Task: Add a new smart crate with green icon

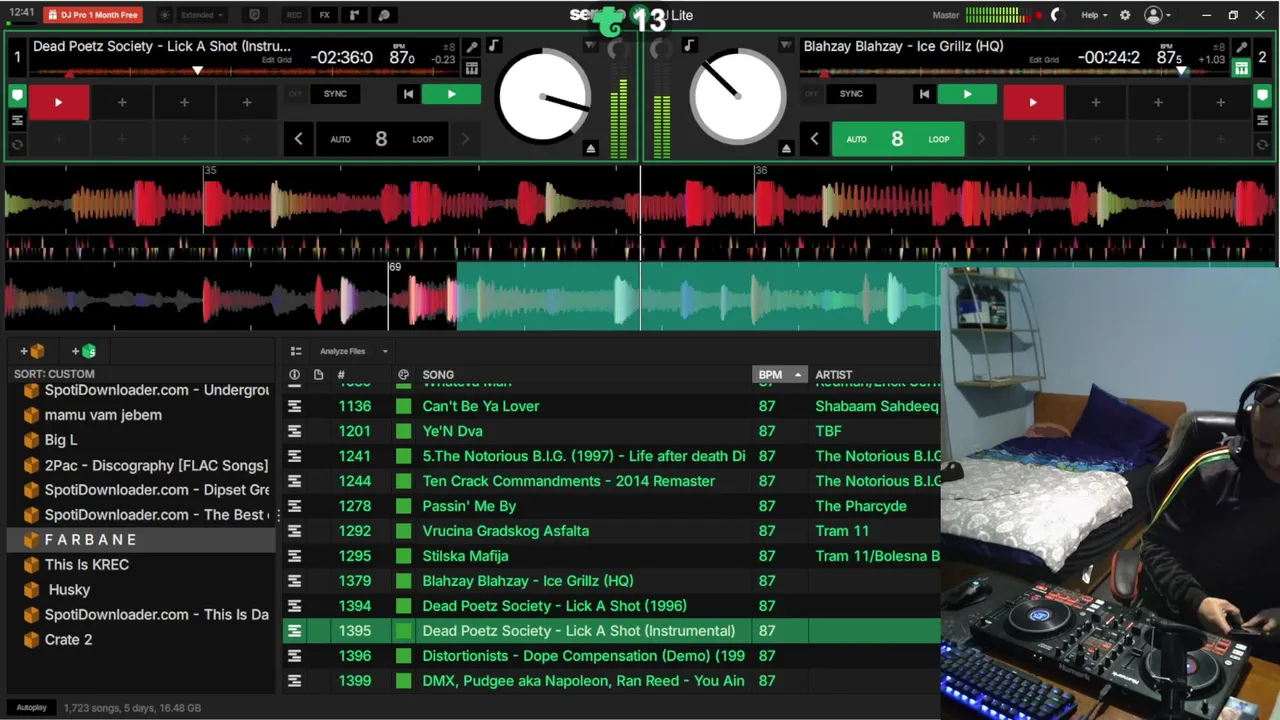Action: tap(84, 351)
